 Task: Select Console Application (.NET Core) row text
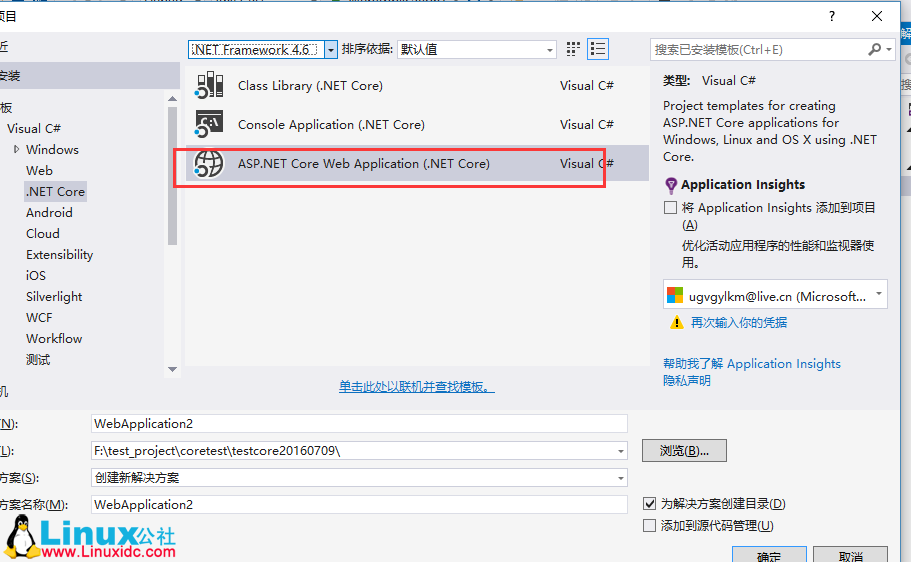(x=331, y=124)
